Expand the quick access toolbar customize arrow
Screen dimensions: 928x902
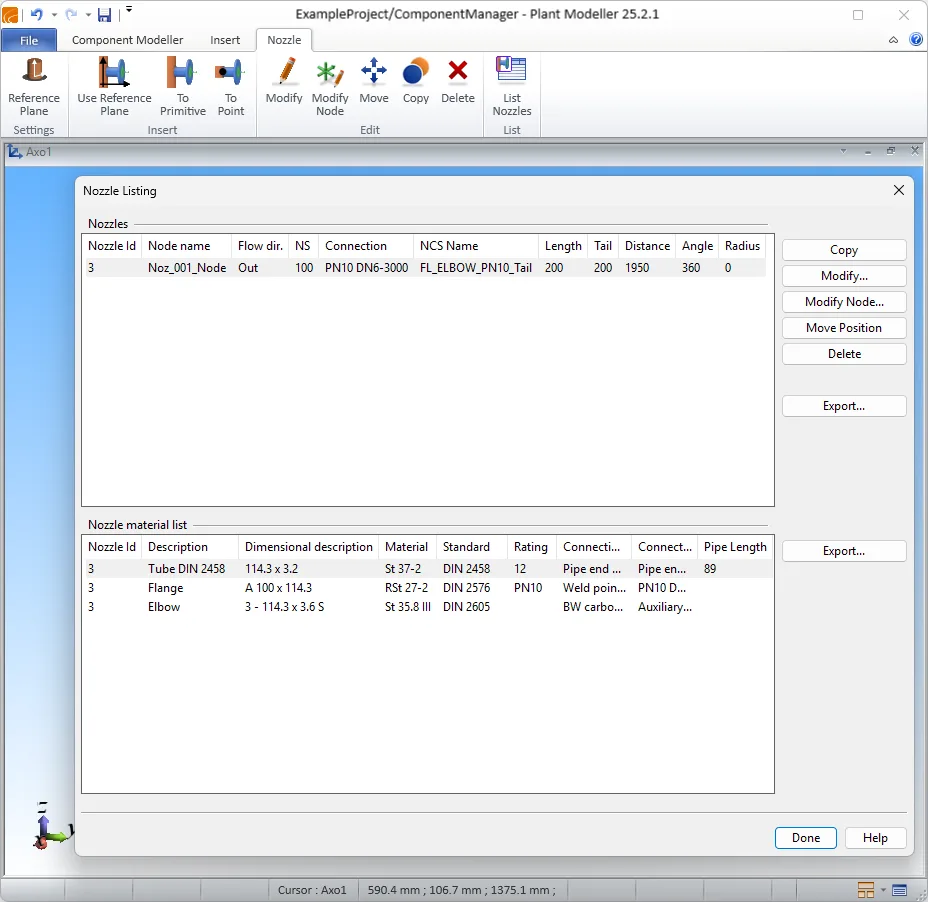(128, 11)
